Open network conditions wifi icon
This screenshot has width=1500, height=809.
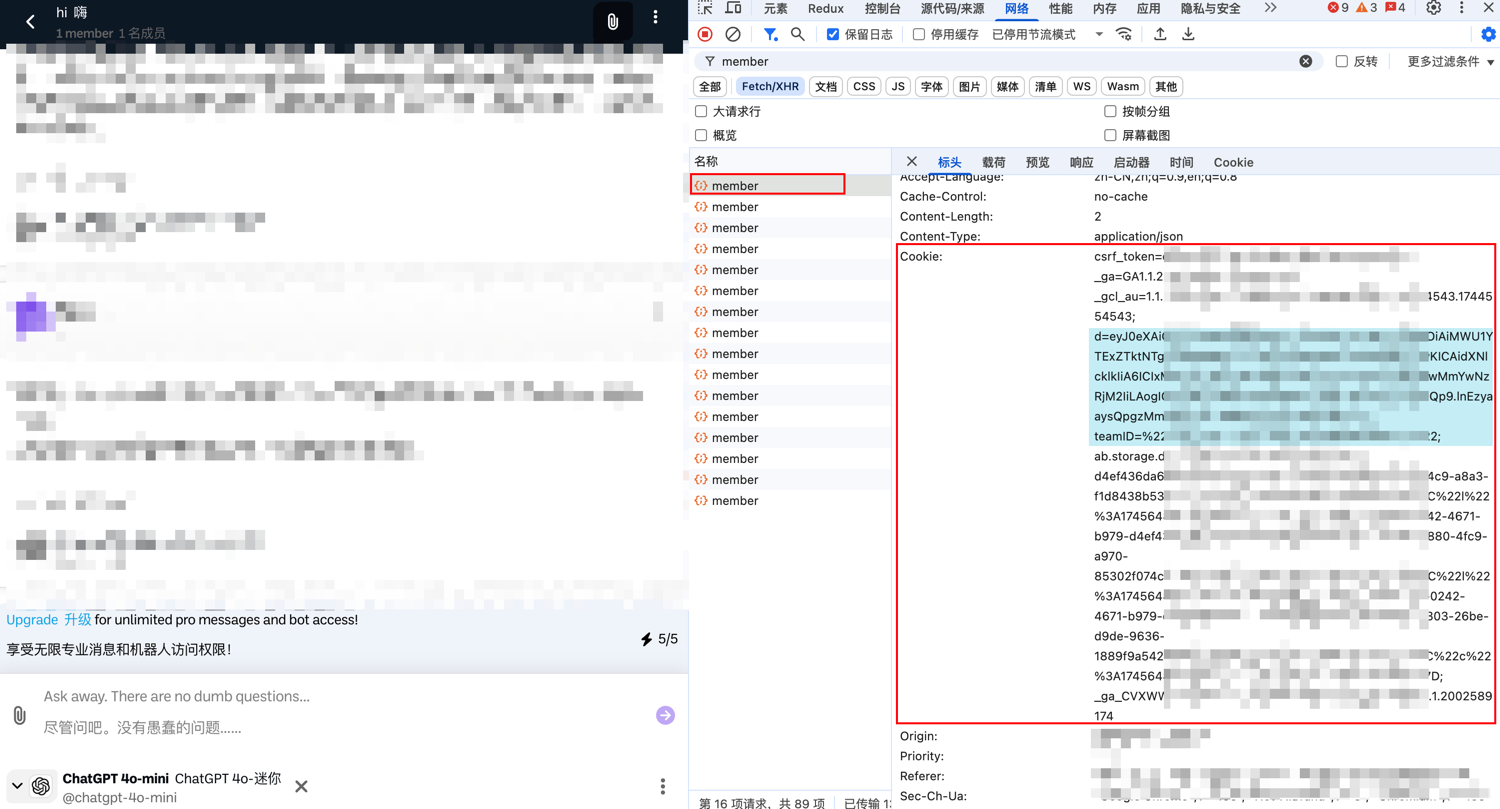(1124, 34)
